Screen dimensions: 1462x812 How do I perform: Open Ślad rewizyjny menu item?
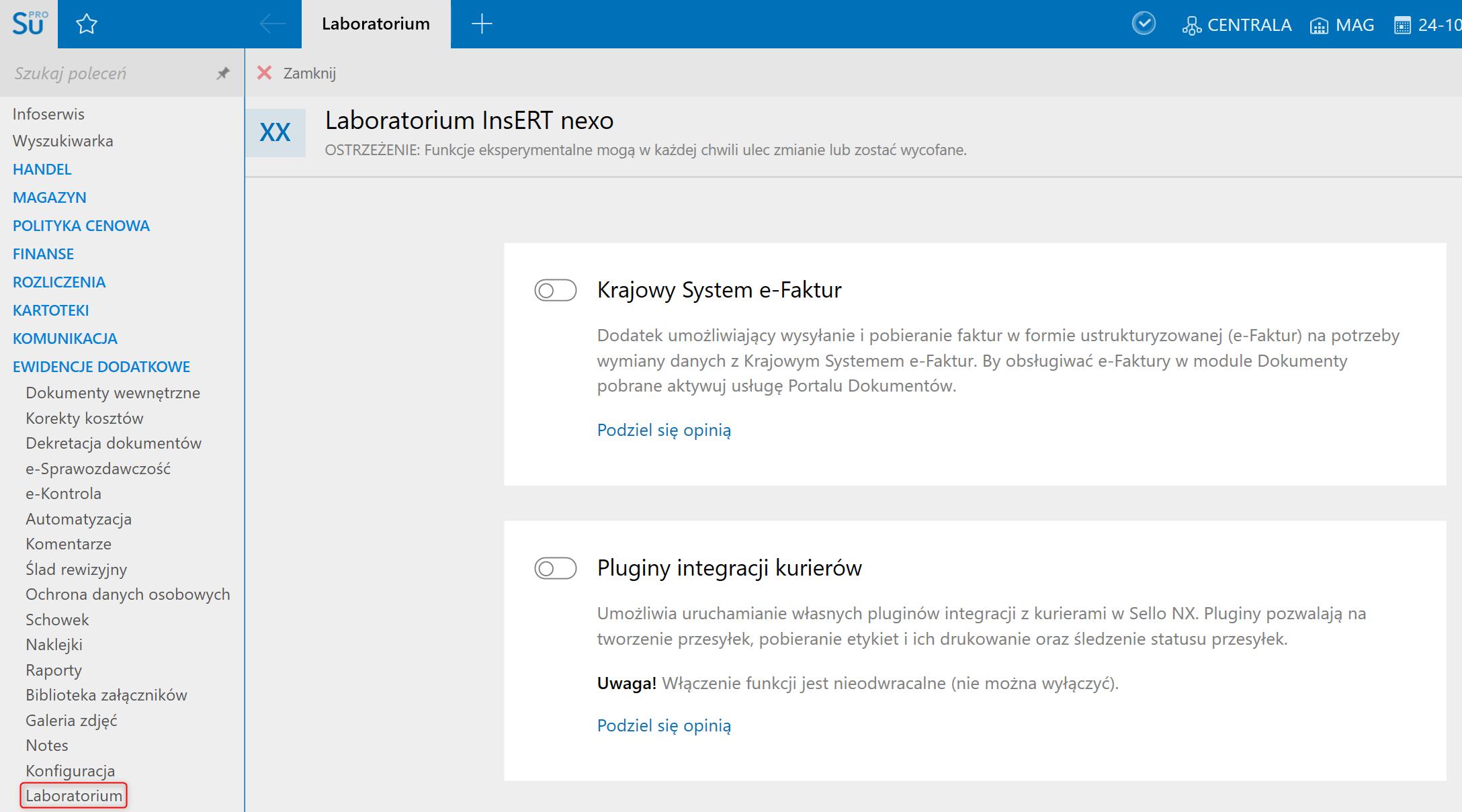[76, 570]
